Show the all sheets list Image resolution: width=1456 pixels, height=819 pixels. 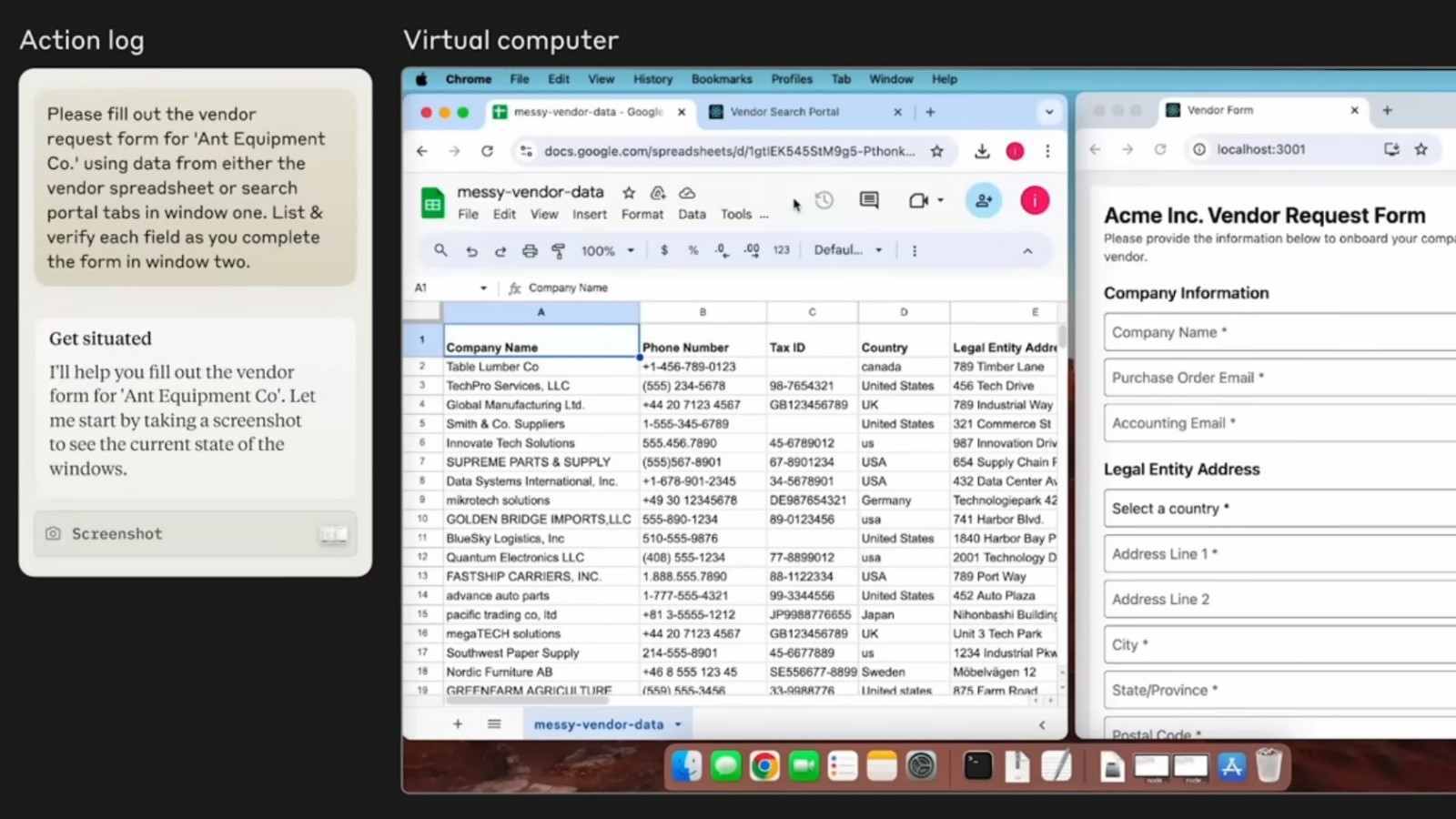(494, 724)
